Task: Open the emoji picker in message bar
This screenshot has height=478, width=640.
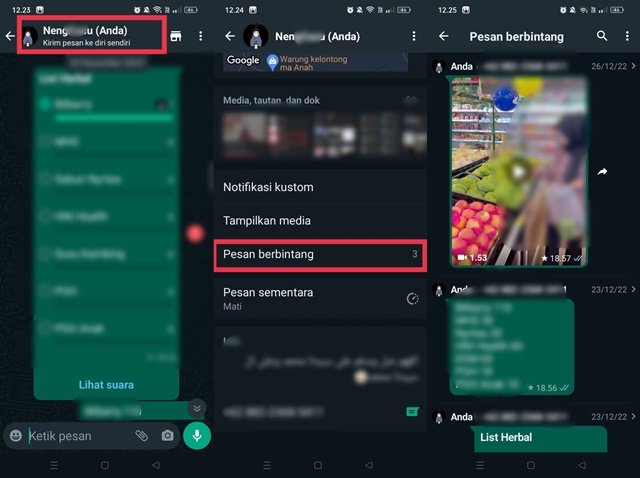Action: click(x=16, y=436)
